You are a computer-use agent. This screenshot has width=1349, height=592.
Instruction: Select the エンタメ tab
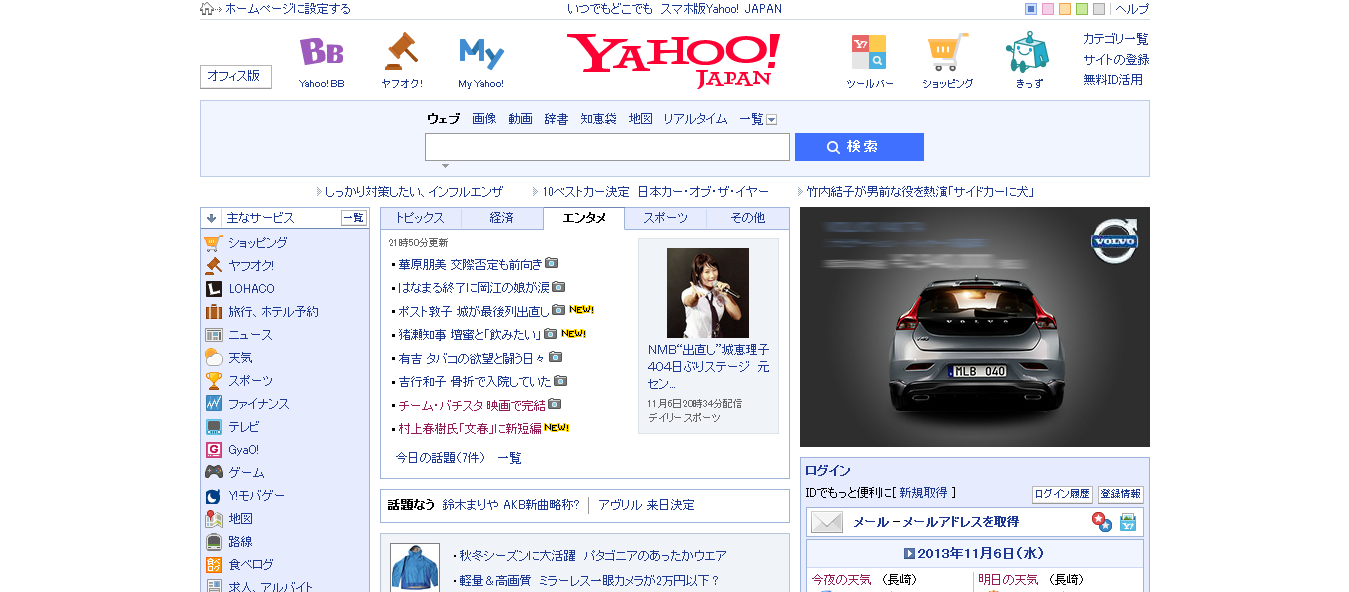tap(584, 218)
